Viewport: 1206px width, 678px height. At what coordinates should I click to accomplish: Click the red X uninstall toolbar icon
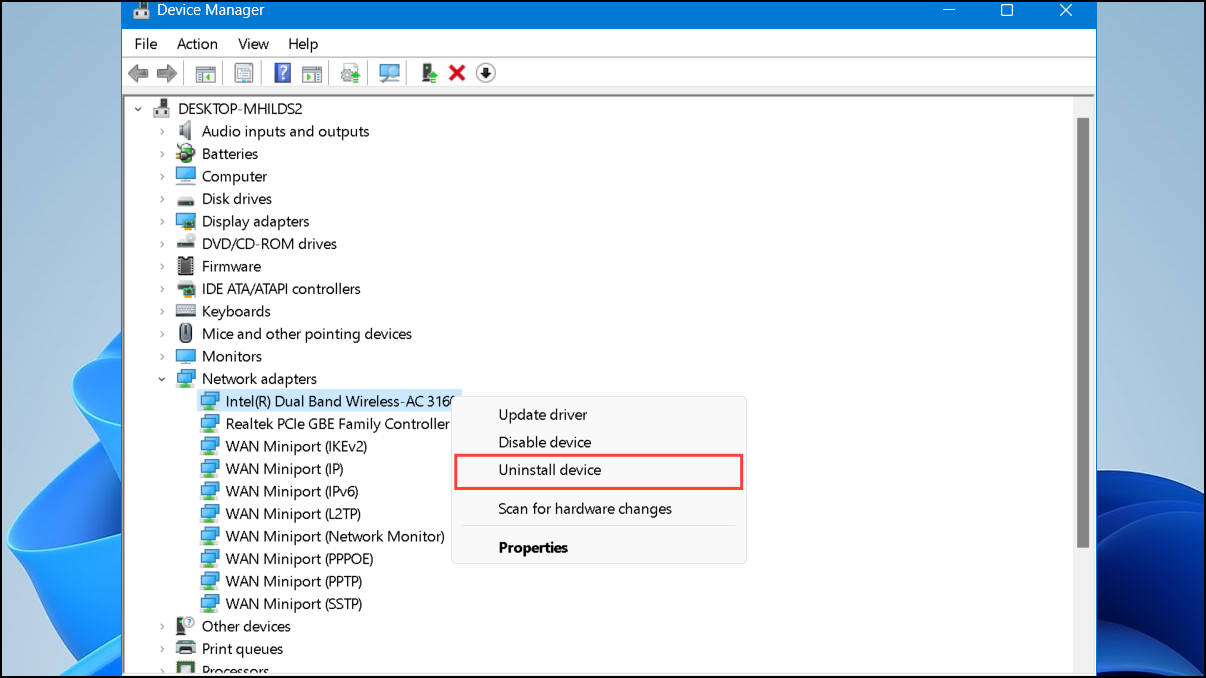click(457, 73)
